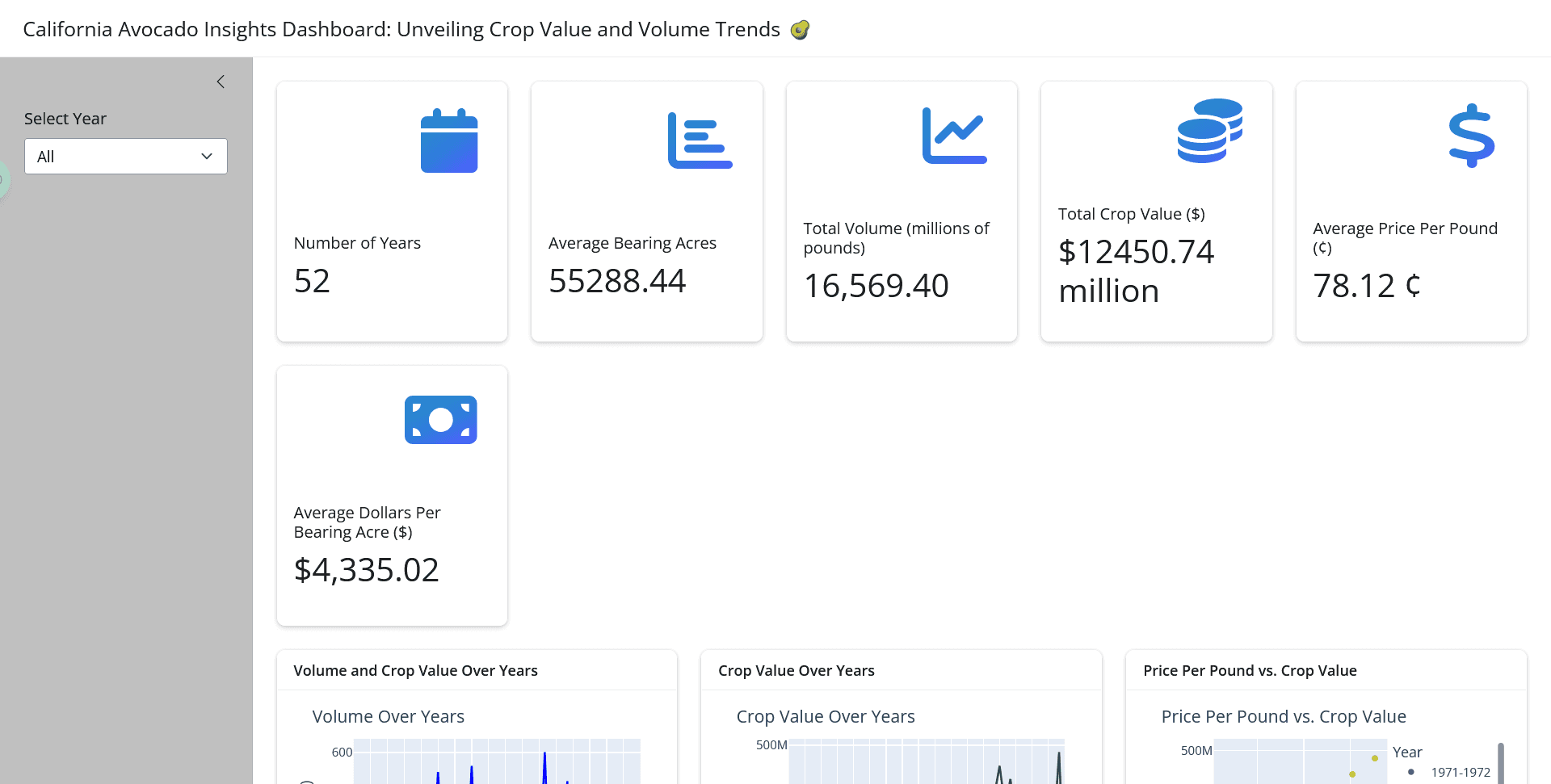
Task: Select the radio circle below Volume Over Years chart
Action: coord(307,781)
